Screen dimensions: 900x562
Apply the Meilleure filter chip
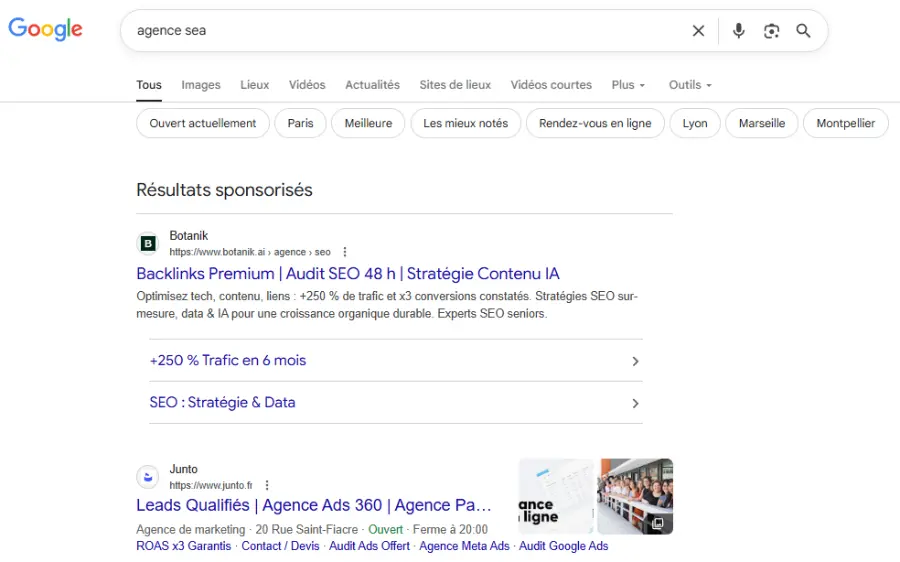368,123
